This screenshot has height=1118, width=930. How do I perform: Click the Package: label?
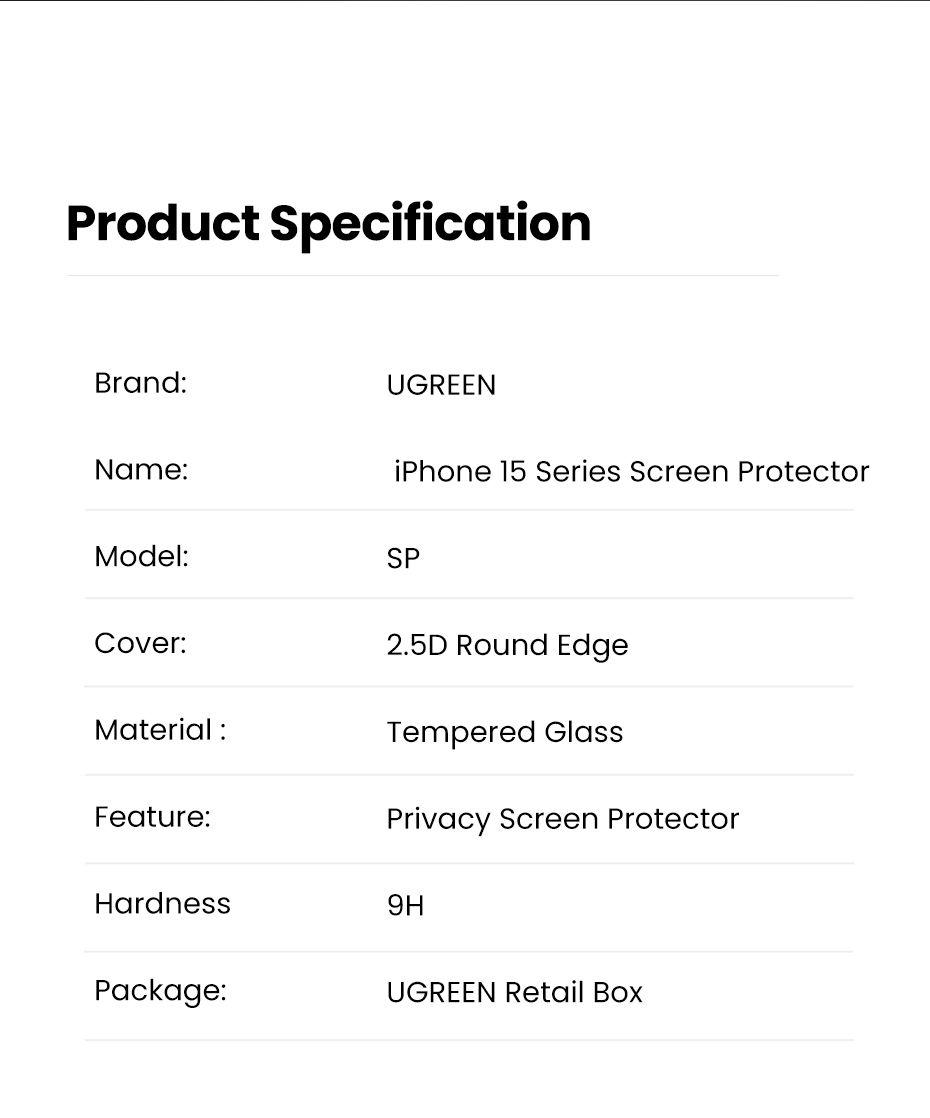point(160,991)
